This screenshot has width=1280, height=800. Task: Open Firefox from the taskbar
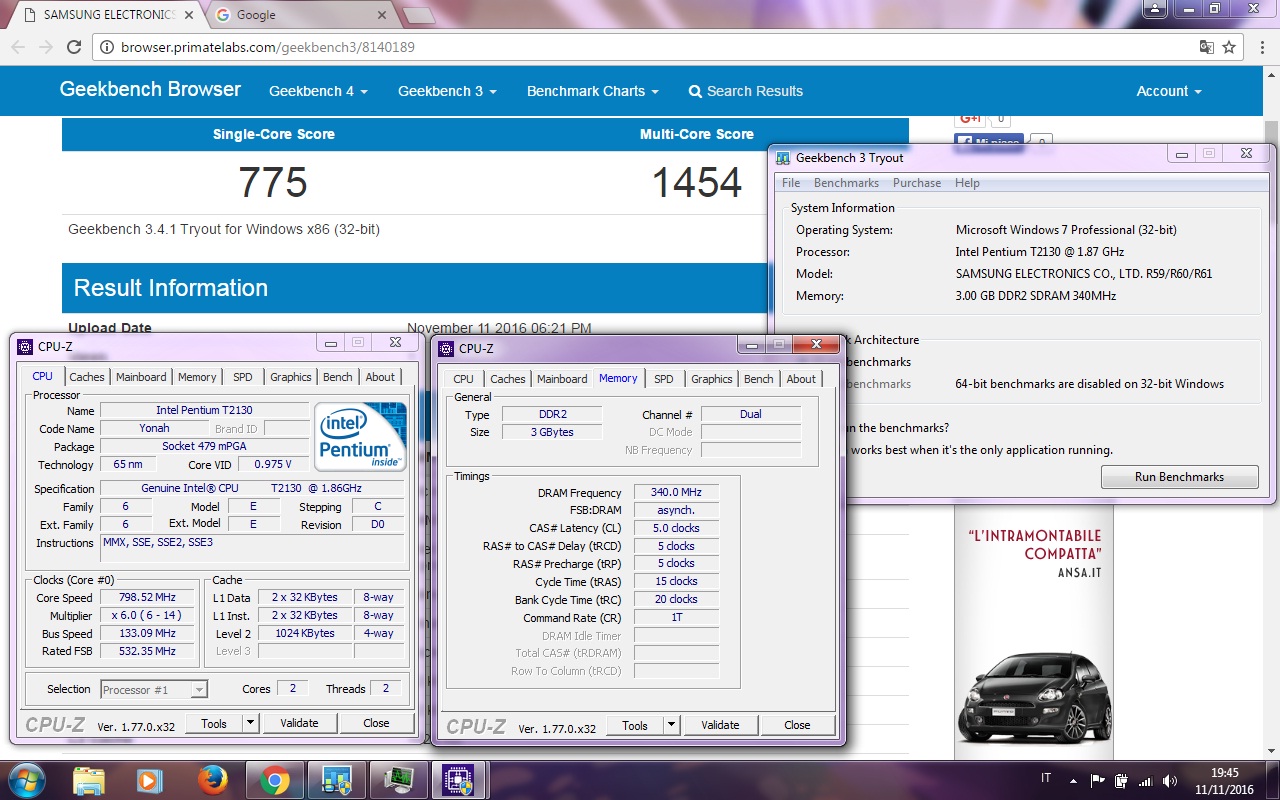[212, 781]
